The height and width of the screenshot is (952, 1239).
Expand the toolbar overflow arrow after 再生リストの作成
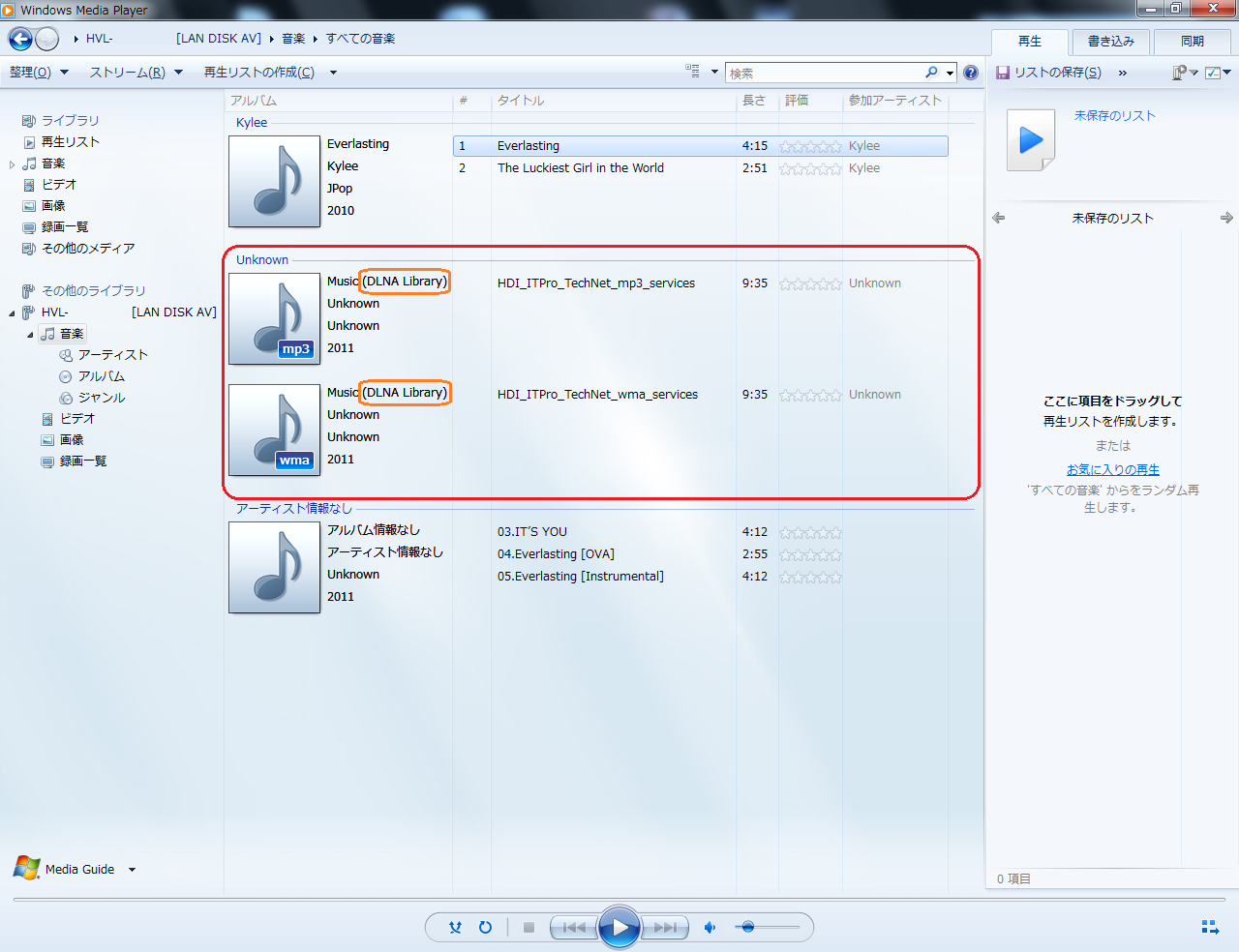coord(333,73)
